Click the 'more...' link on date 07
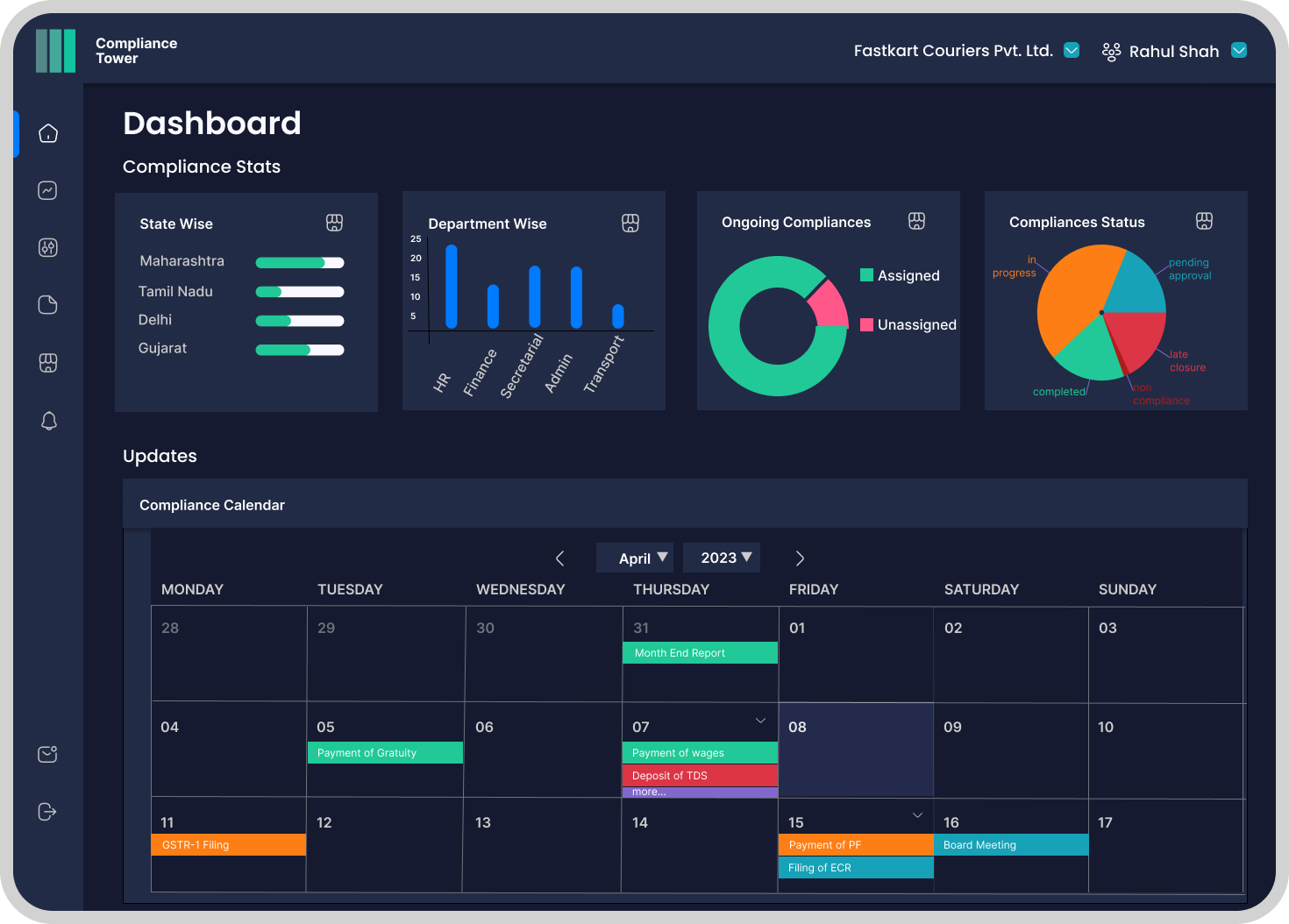 pyautogui.click(x=649, y=792)
